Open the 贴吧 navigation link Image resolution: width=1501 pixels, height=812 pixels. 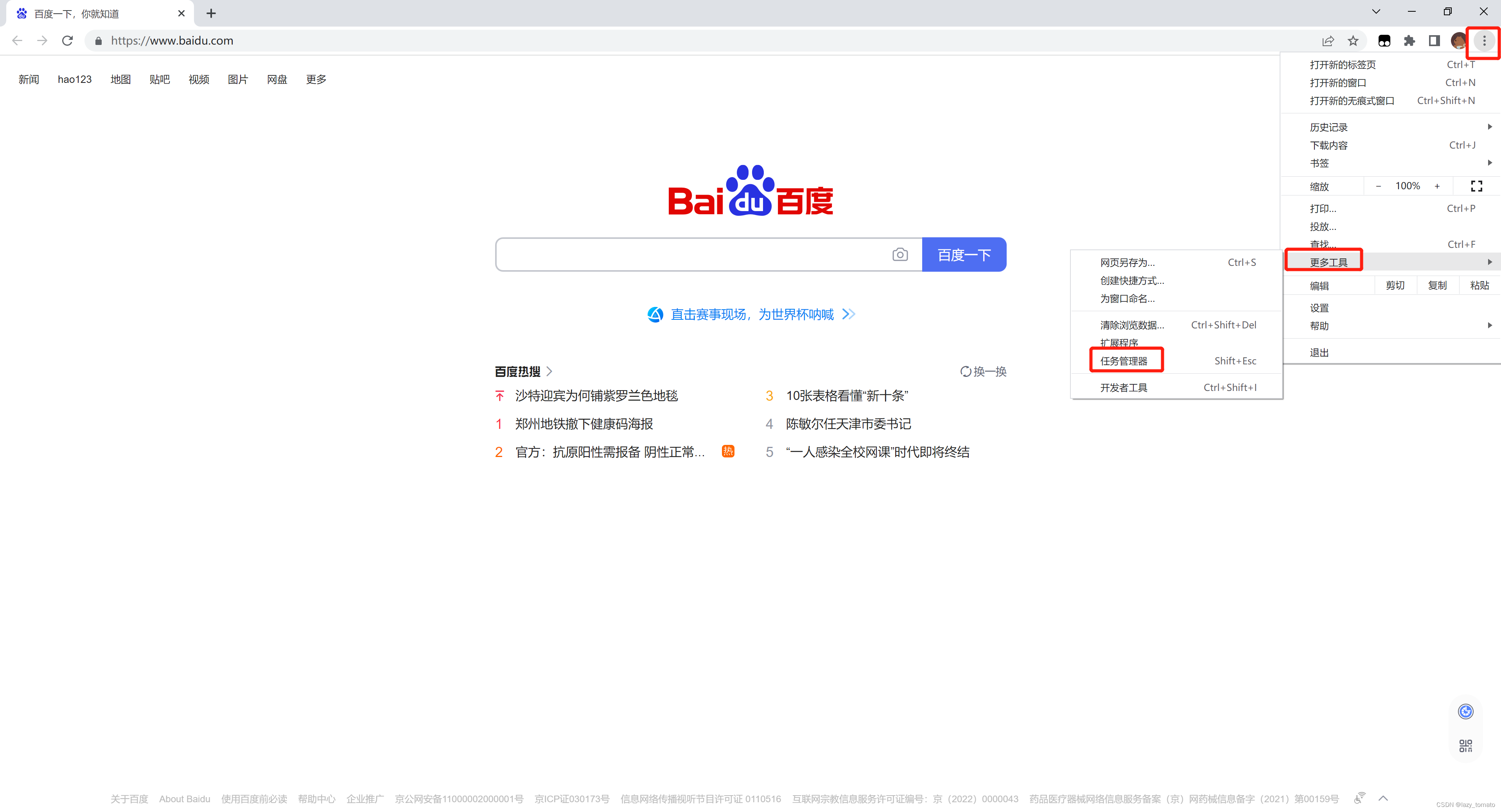tap(160, 79)
